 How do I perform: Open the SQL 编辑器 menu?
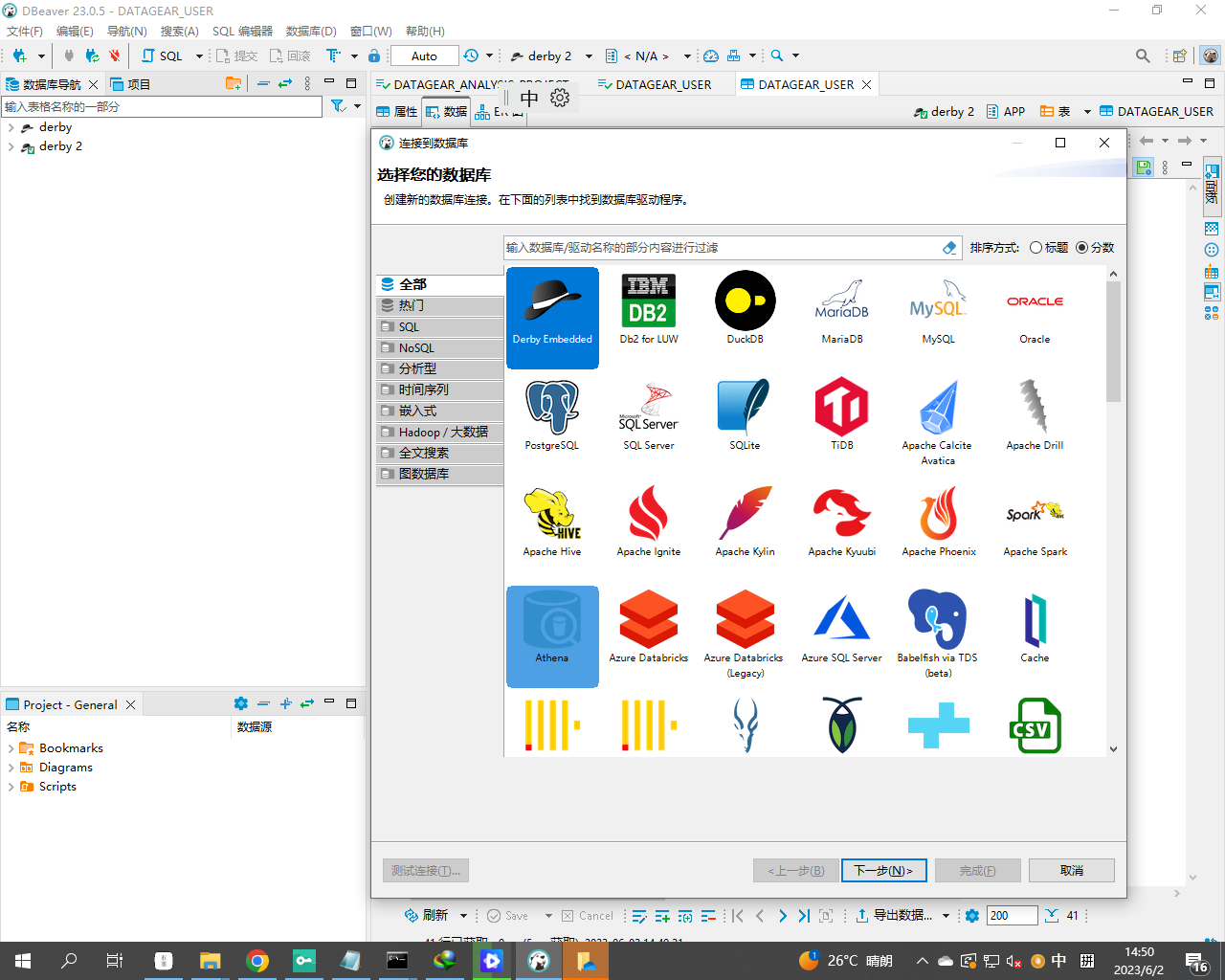click(x=242, y=32)
